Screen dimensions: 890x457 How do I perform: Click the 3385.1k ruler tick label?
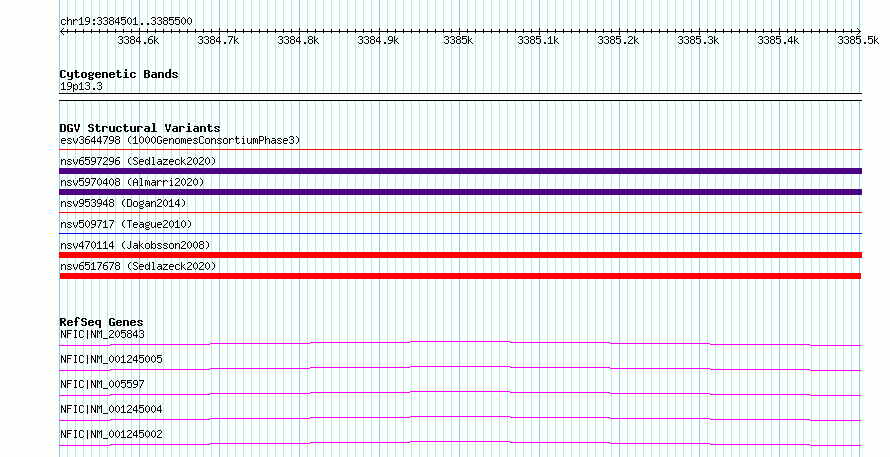[x=538, y=40]
